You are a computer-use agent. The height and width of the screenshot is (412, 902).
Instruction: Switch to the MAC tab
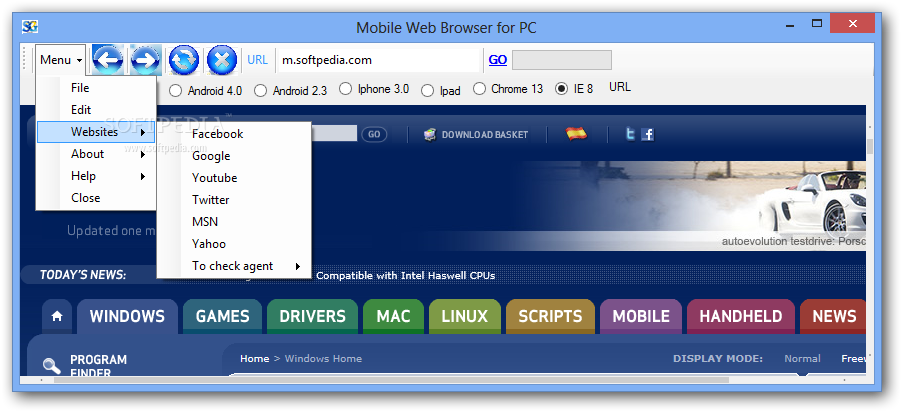(x=393, y=316)
